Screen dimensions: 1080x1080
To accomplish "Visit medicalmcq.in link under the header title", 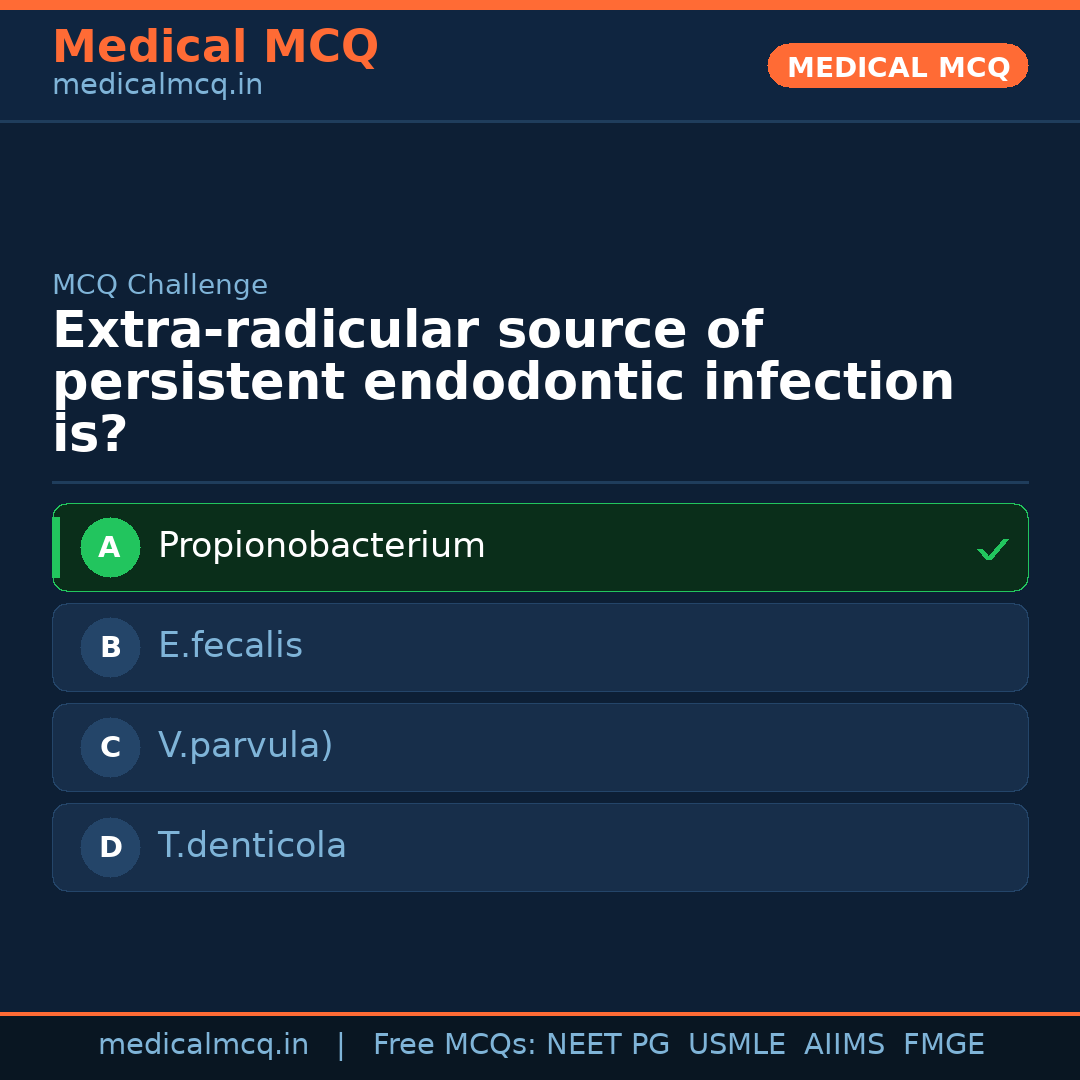I will (x=157, y=85).
